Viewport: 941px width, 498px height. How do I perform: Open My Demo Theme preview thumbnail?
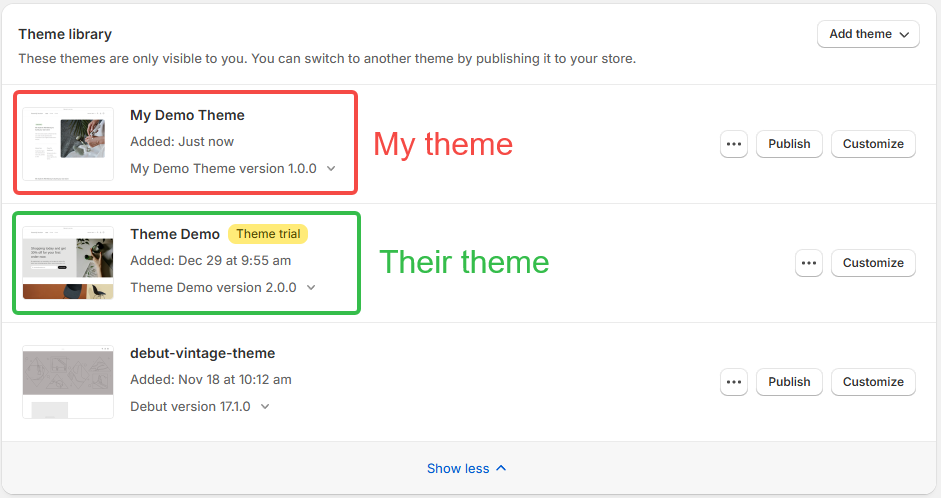click(68, 144)
